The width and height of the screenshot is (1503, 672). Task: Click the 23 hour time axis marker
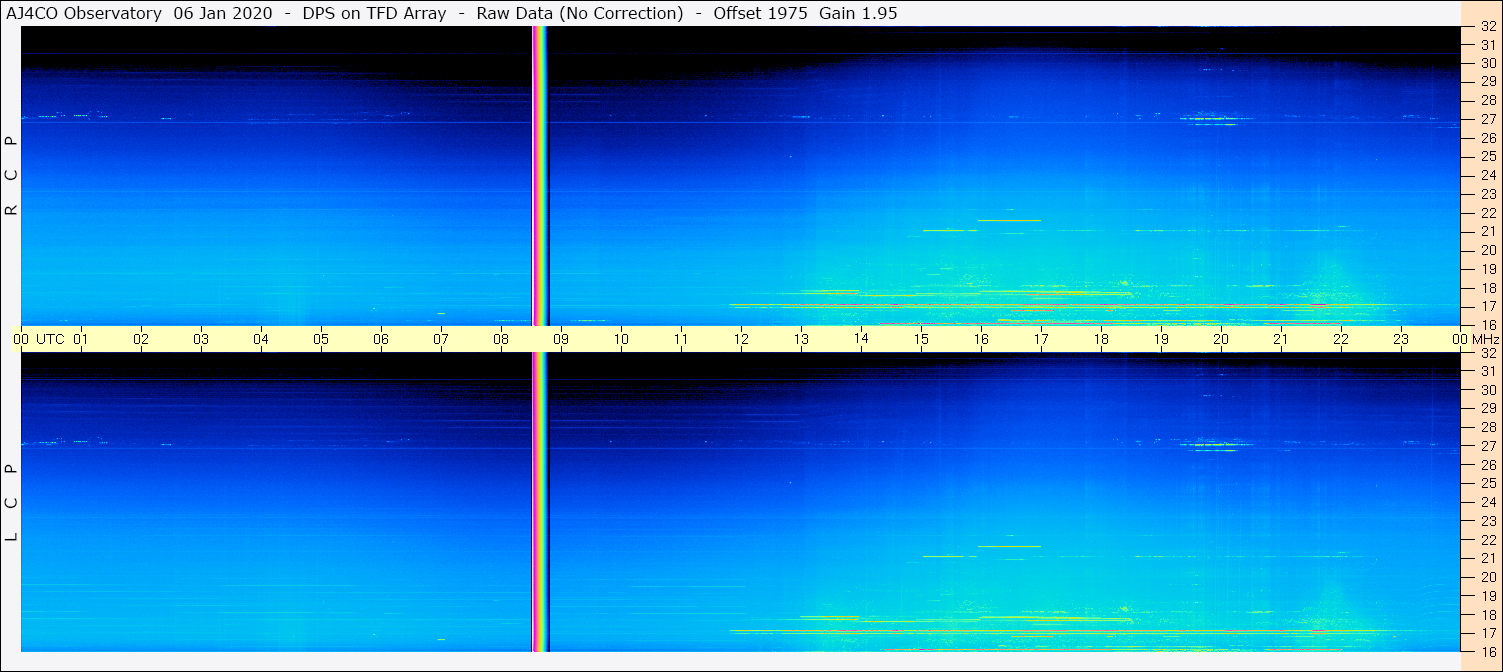pos(1401,339)
